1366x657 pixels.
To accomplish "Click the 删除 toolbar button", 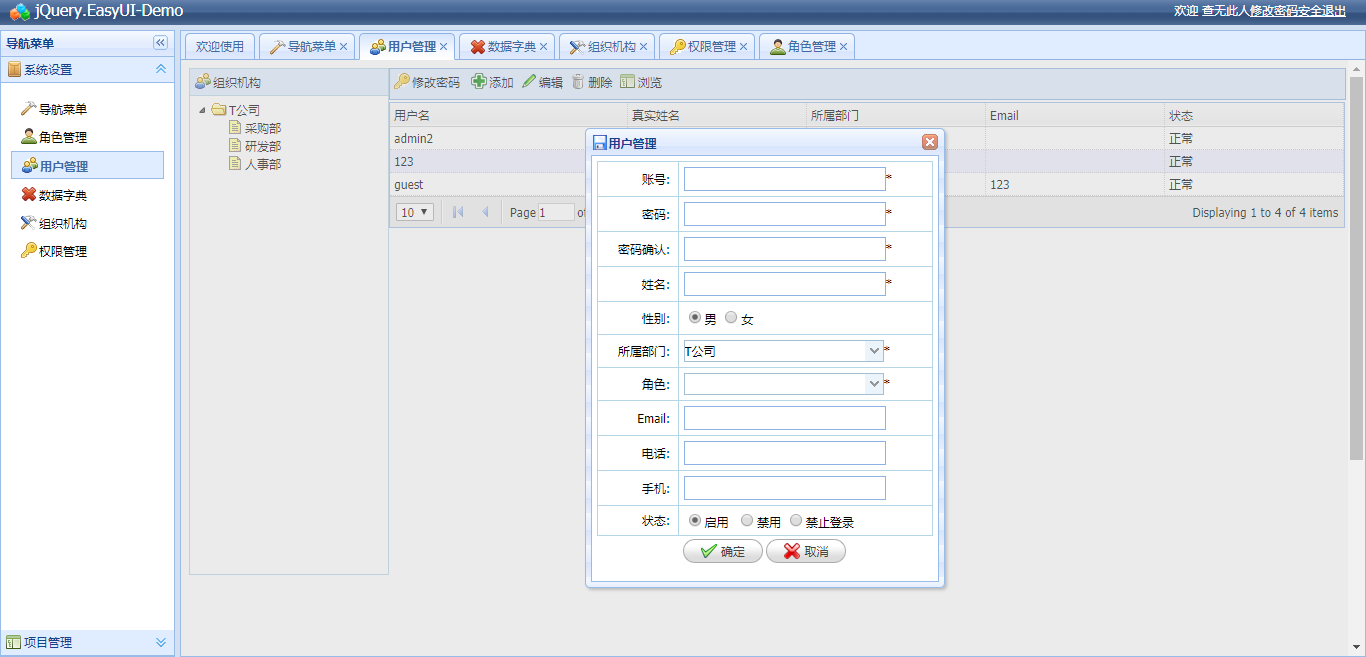I will point(592,82).
